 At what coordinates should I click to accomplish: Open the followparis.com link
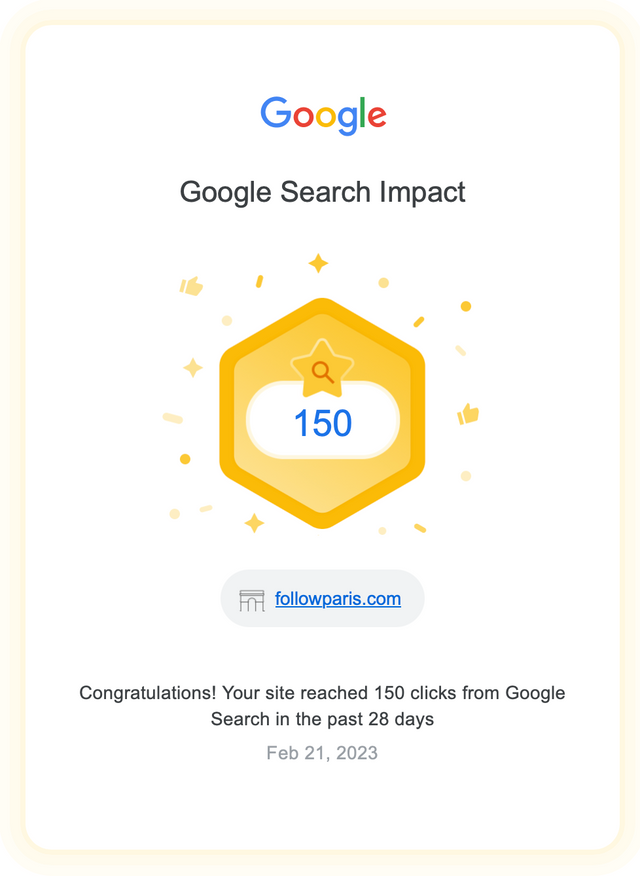(x=338, y=598)
